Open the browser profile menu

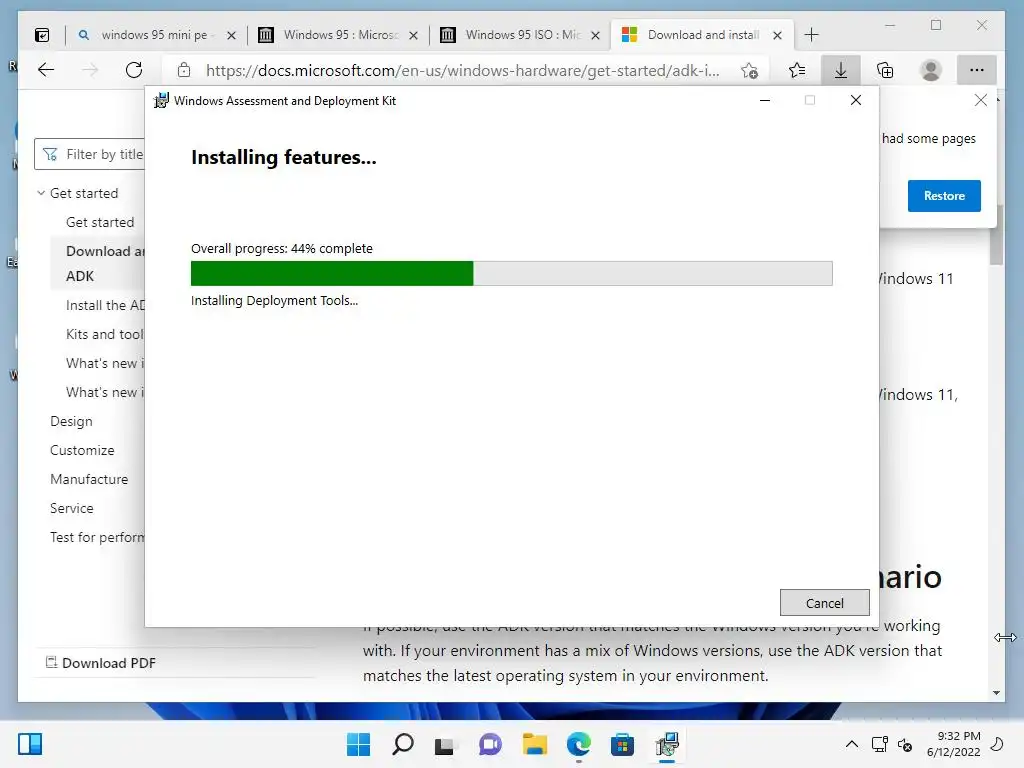click(931, 70)
